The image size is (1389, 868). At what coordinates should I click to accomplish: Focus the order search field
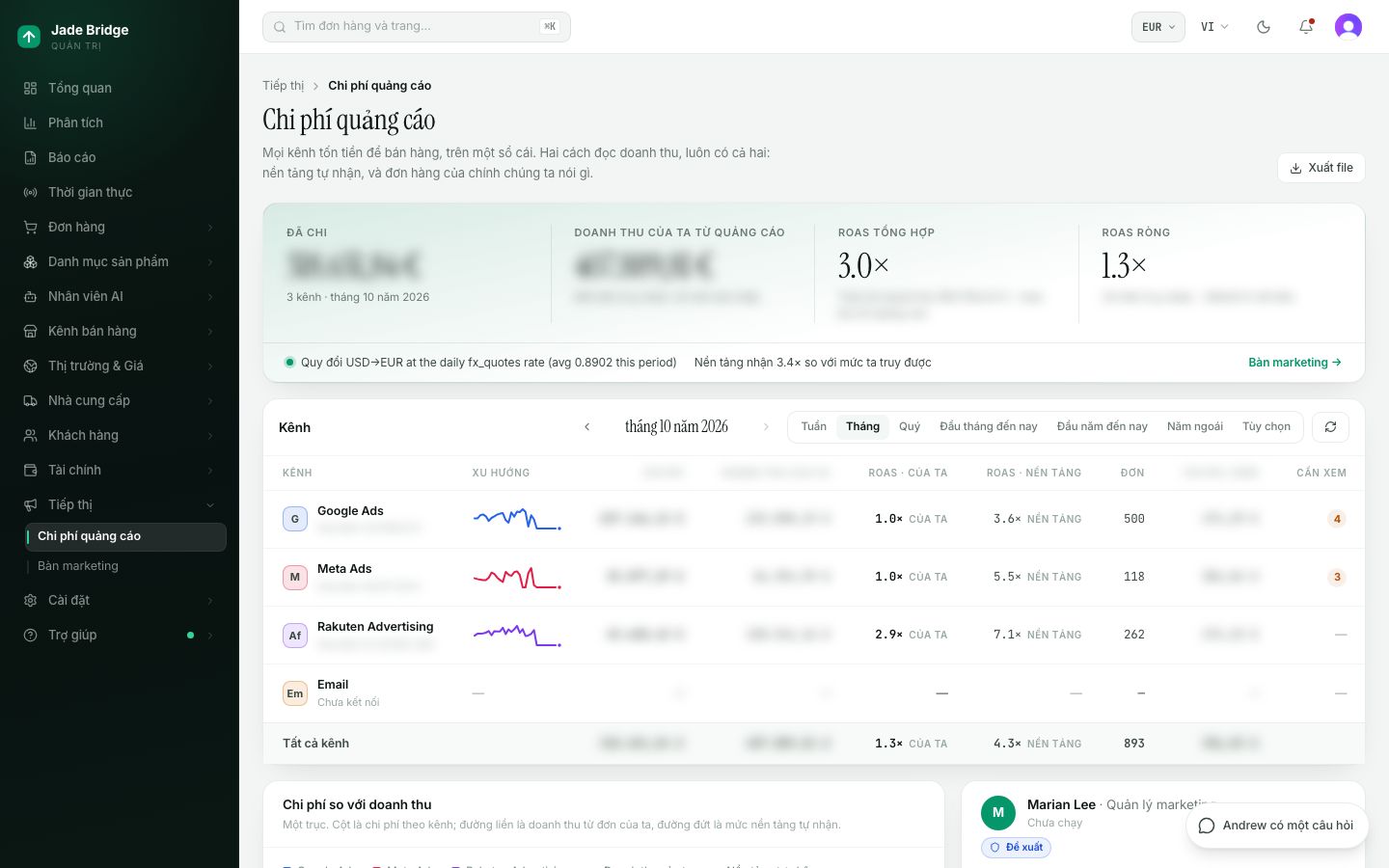[417, 27]
